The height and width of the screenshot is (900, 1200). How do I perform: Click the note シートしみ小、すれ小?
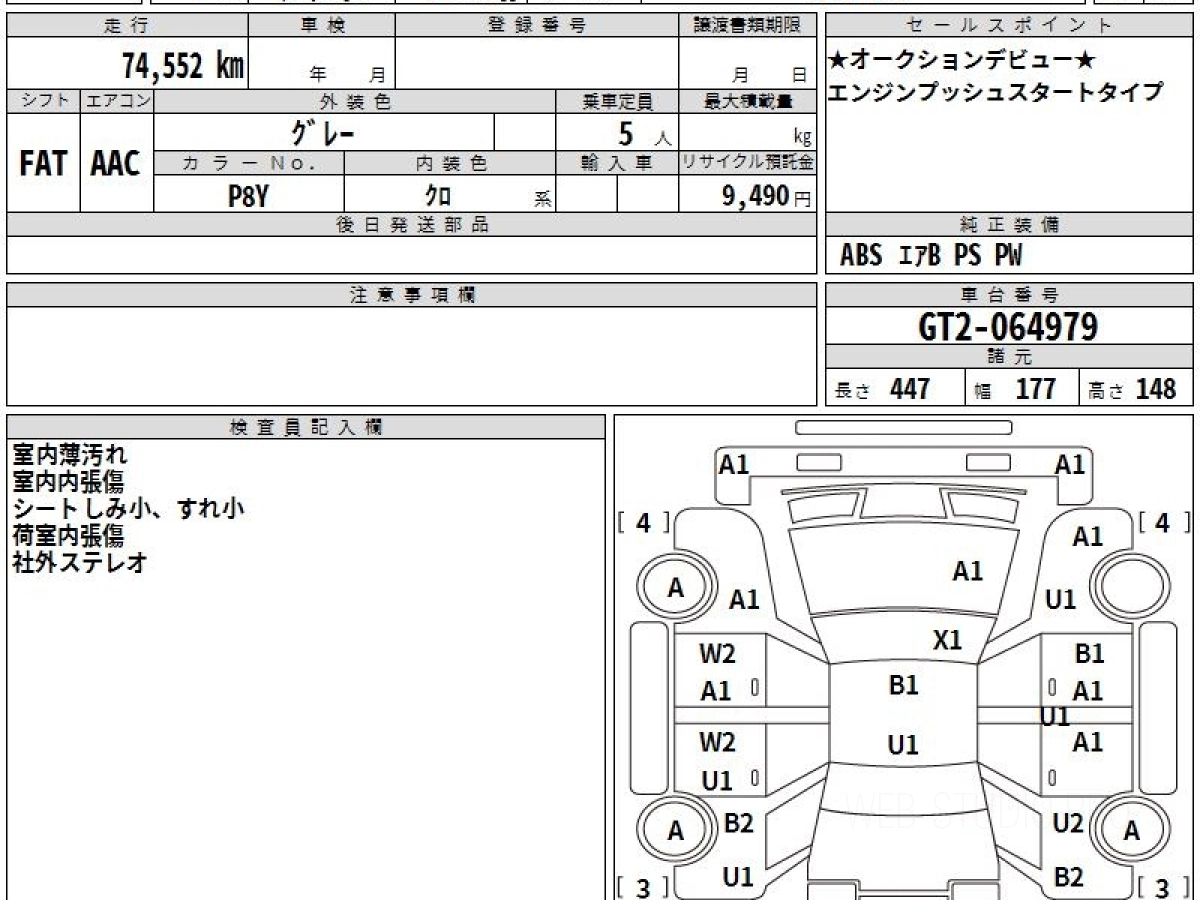128,508
